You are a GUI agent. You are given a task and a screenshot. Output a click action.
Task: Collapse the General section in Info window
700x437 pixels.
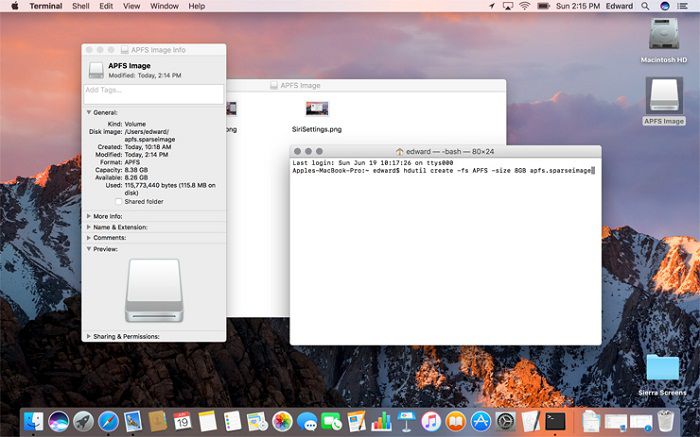(x=89, y=112)
